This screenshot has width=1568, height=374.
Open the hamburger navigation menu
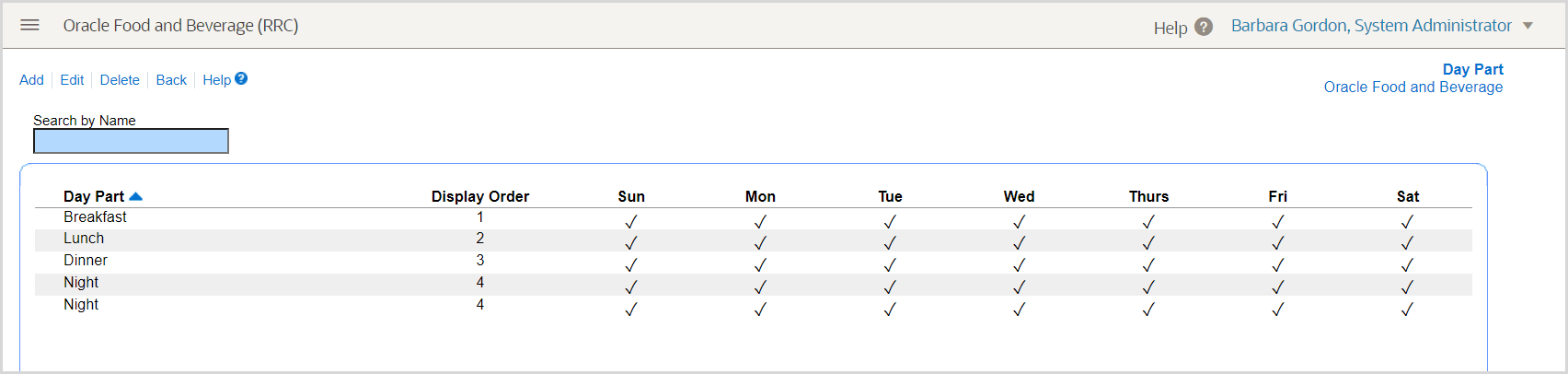click(x=29, y=25)
